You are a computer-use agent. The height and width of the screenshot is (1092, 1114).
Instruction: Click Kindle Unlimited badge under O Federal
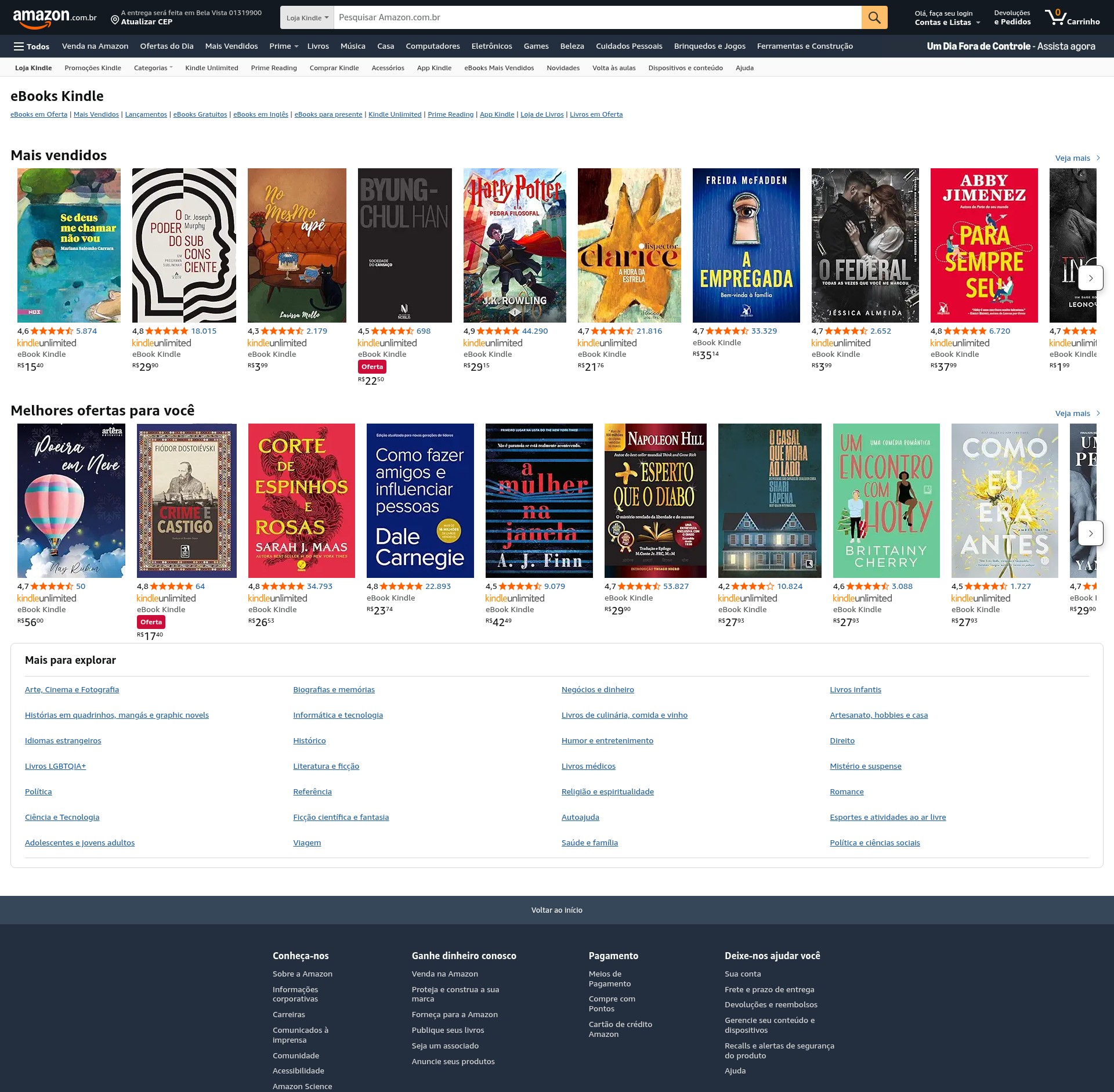tap(841, 343)
